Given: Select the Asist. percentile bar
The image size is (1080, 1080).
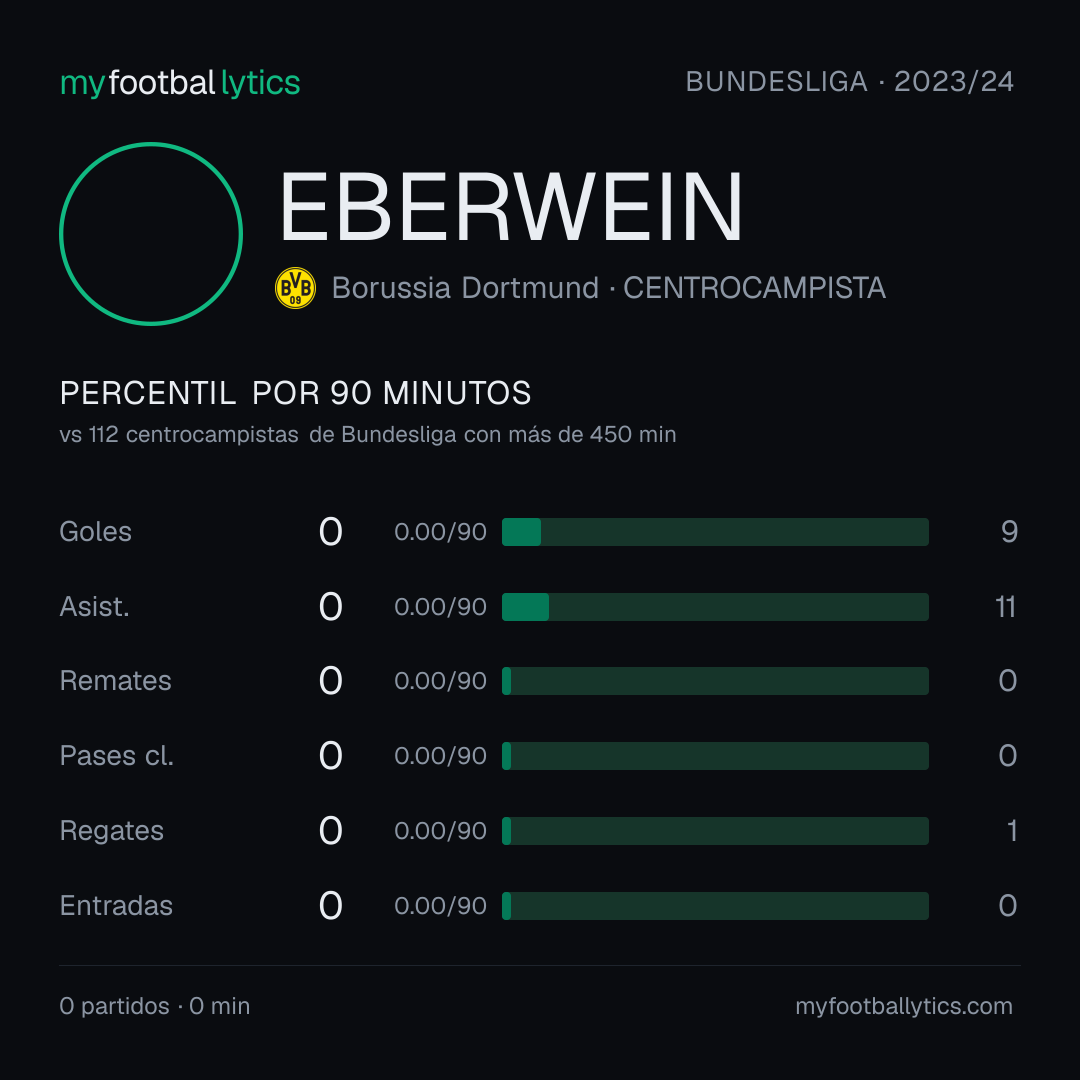Looking at the screenshot, I should 715,607.
